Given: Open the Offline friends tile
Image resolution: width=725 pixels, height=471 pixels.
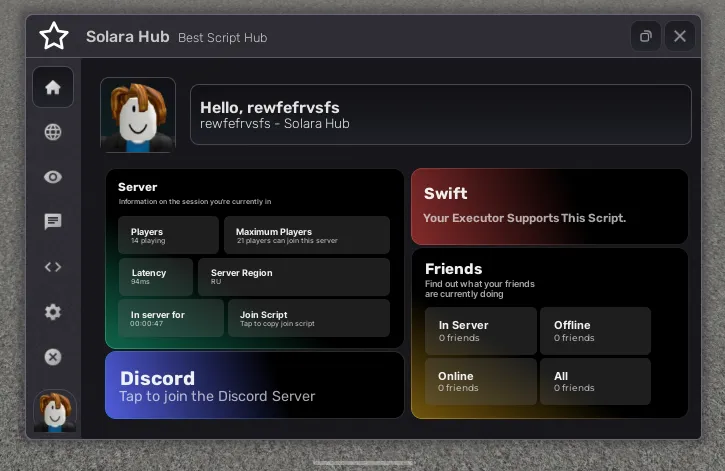Looking at the screenshot, I should tap(596, 331).
